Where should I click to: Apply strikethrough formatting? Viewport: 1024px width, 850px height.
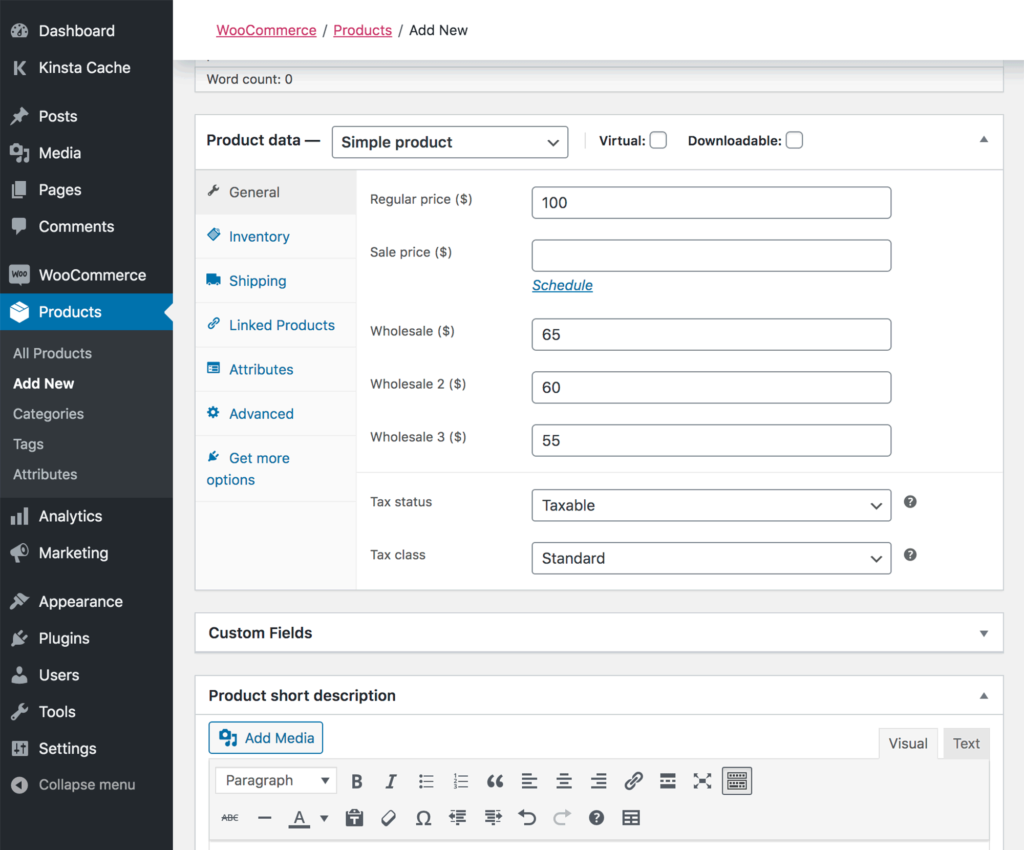230,817
